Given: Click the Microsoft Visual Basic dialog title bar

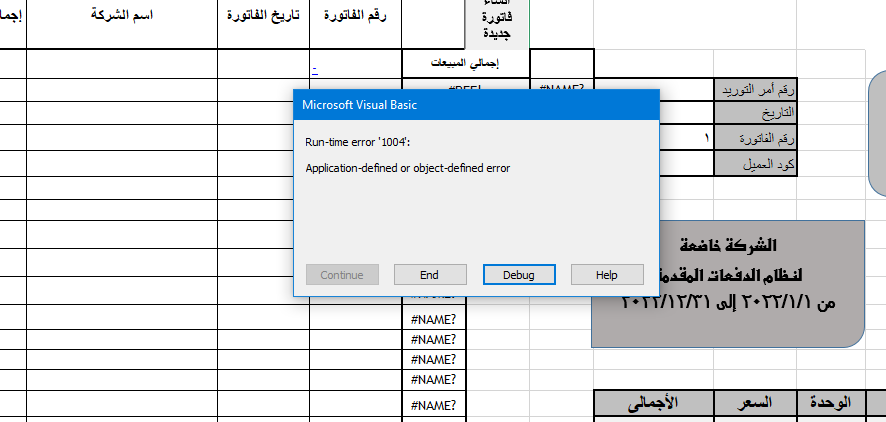Looking at the screenshot, I should [476, 105].
